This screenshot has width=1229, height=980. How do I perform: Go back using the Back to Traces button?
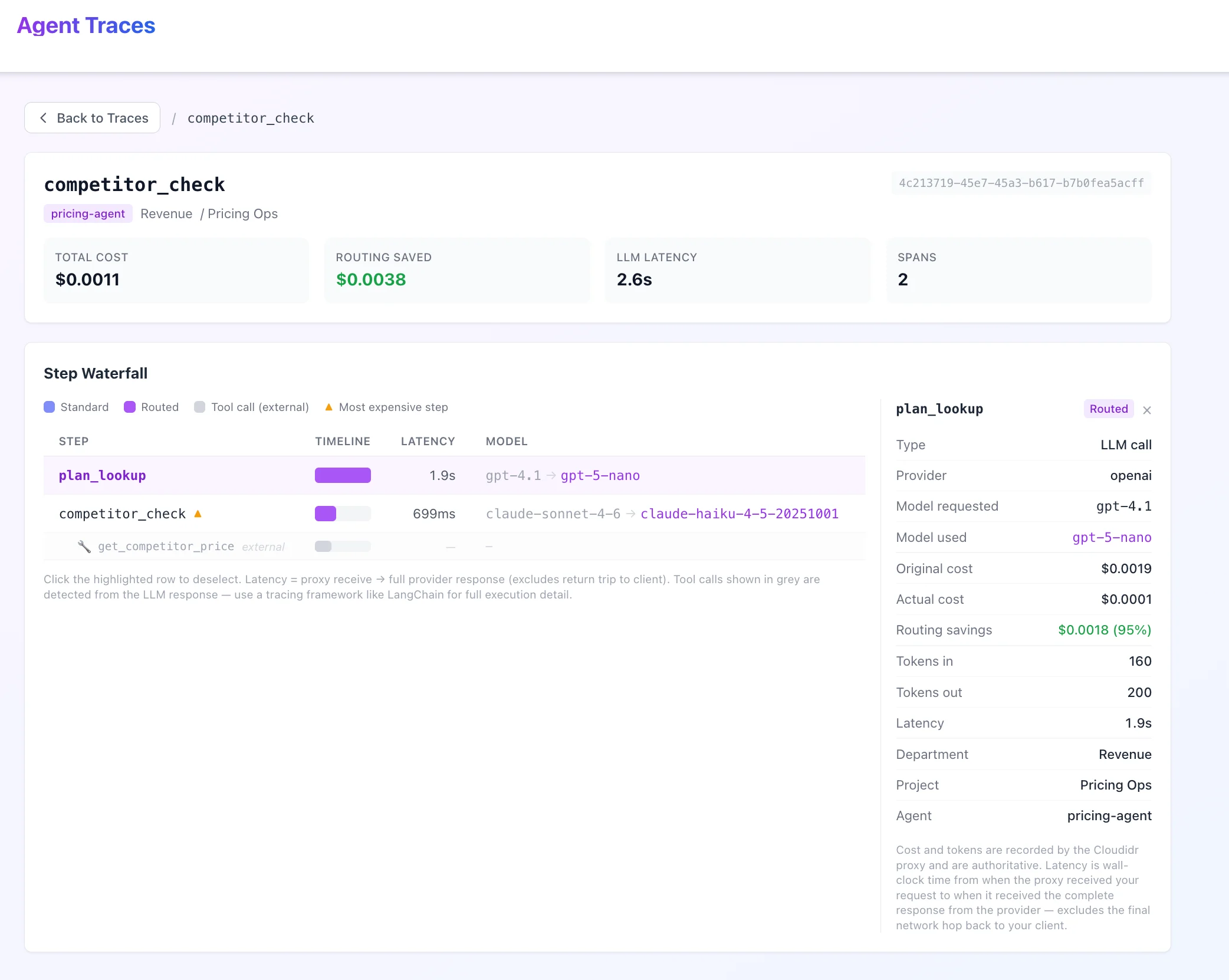(92, 118)
